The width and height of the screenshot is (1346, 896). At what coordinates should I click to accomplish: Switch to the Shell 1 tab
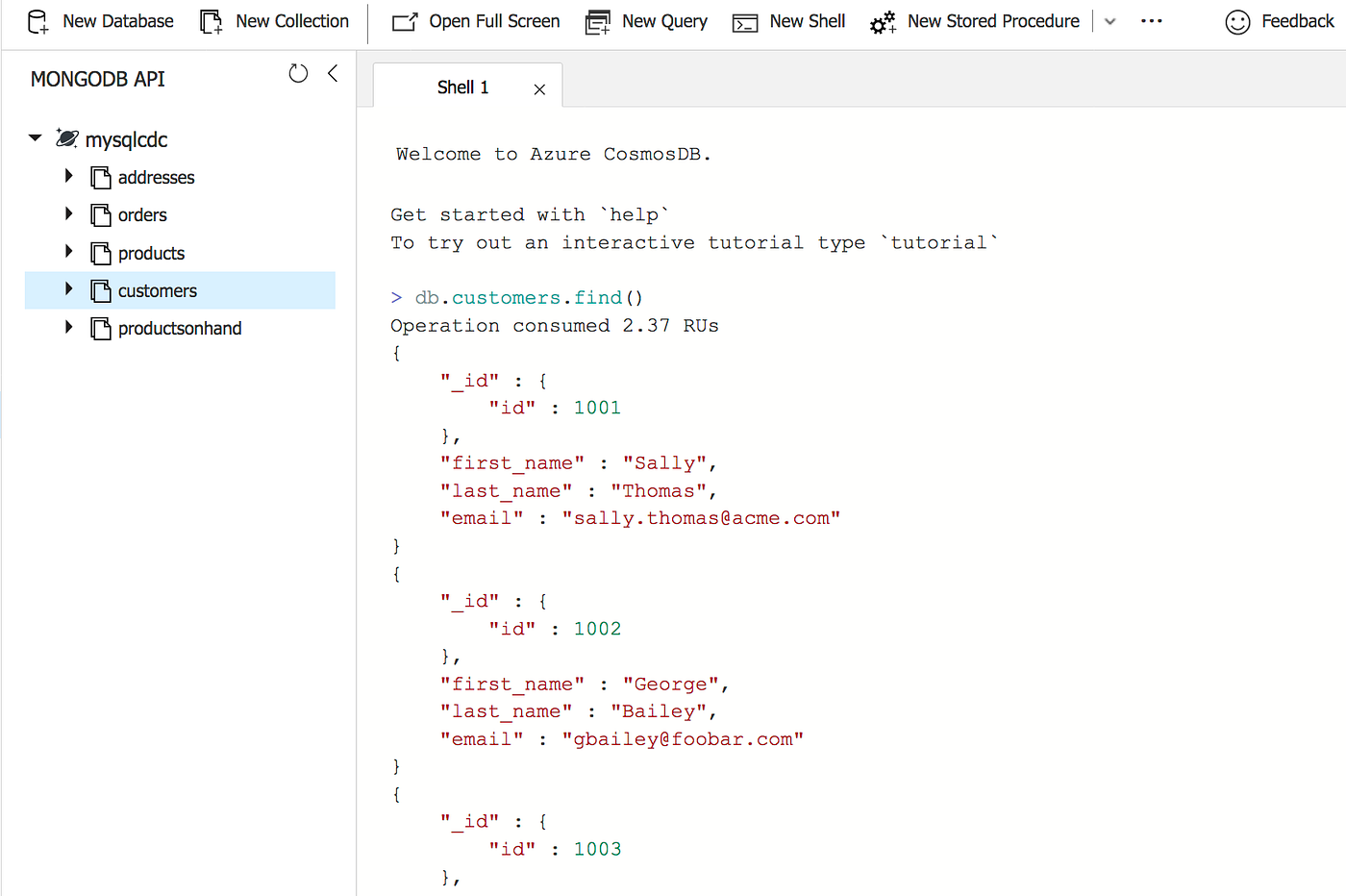(x=463, y=86)
